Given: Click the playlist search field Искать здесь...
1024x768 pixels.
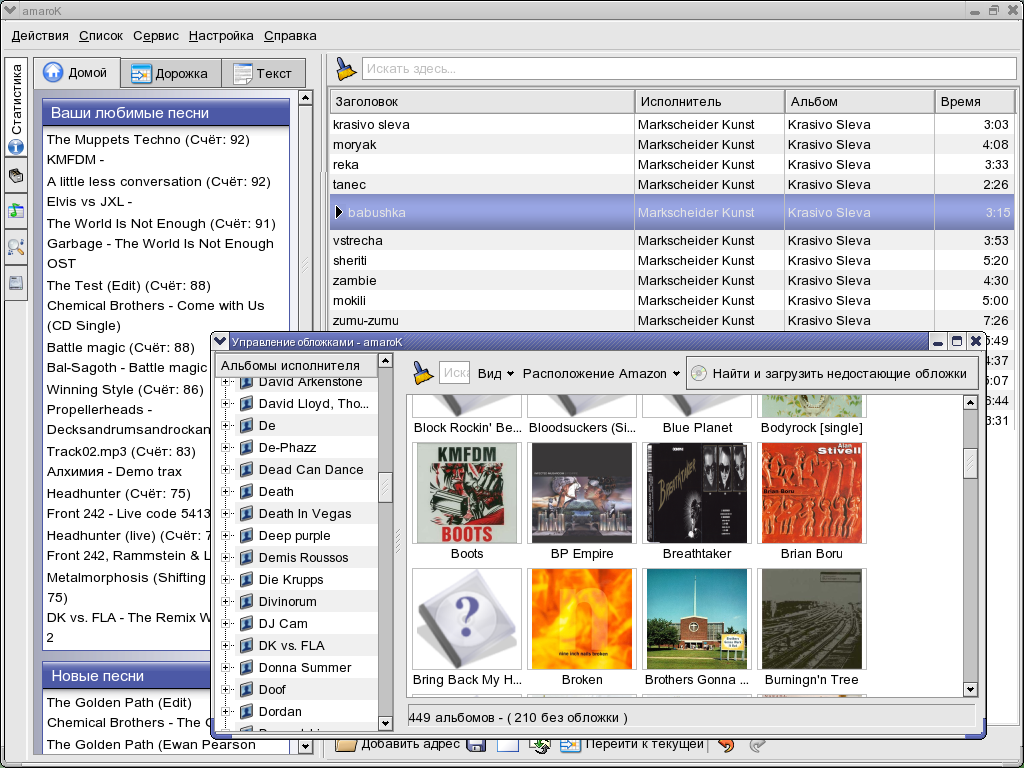Looking at the screenshot, I should click(690, 69).
